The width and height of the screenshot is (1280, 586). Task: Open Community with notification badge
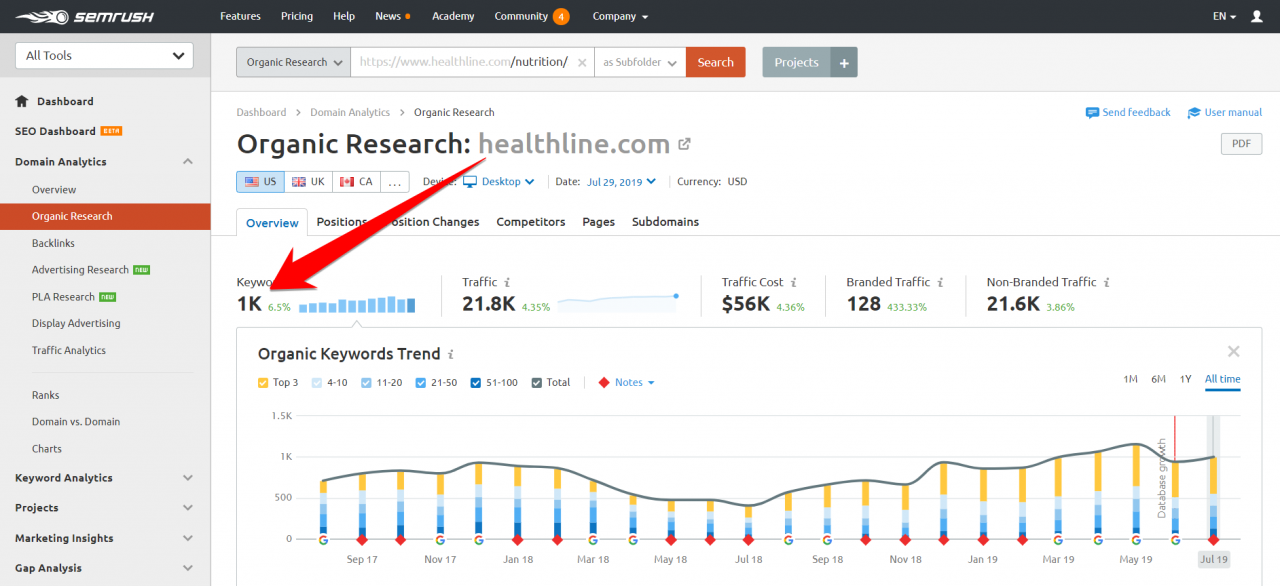click(x=531, y=16)
